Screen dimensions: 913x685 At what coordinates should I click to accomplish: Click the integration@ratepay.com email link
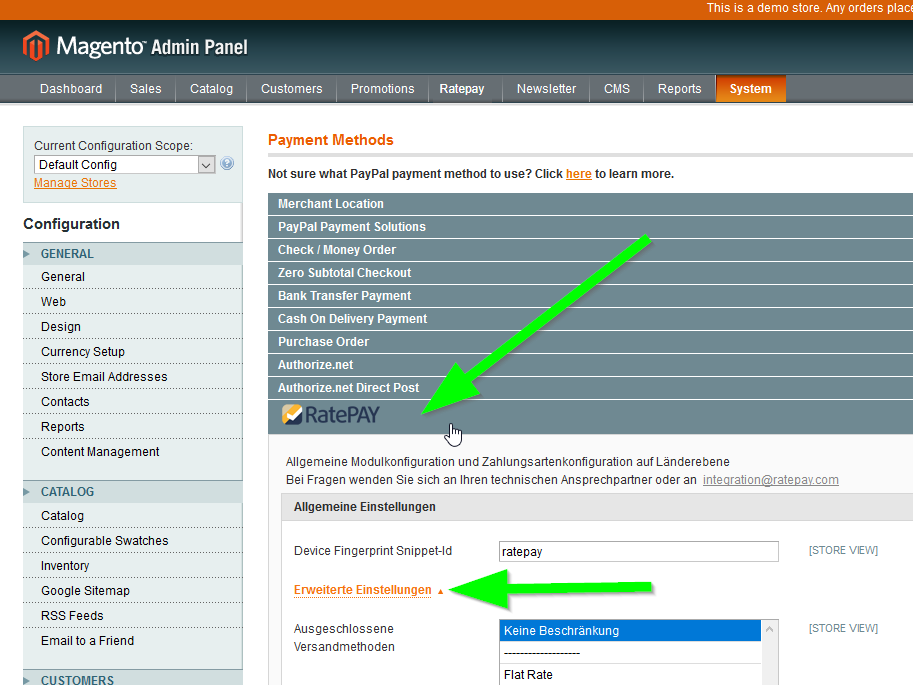pos(770,480)
